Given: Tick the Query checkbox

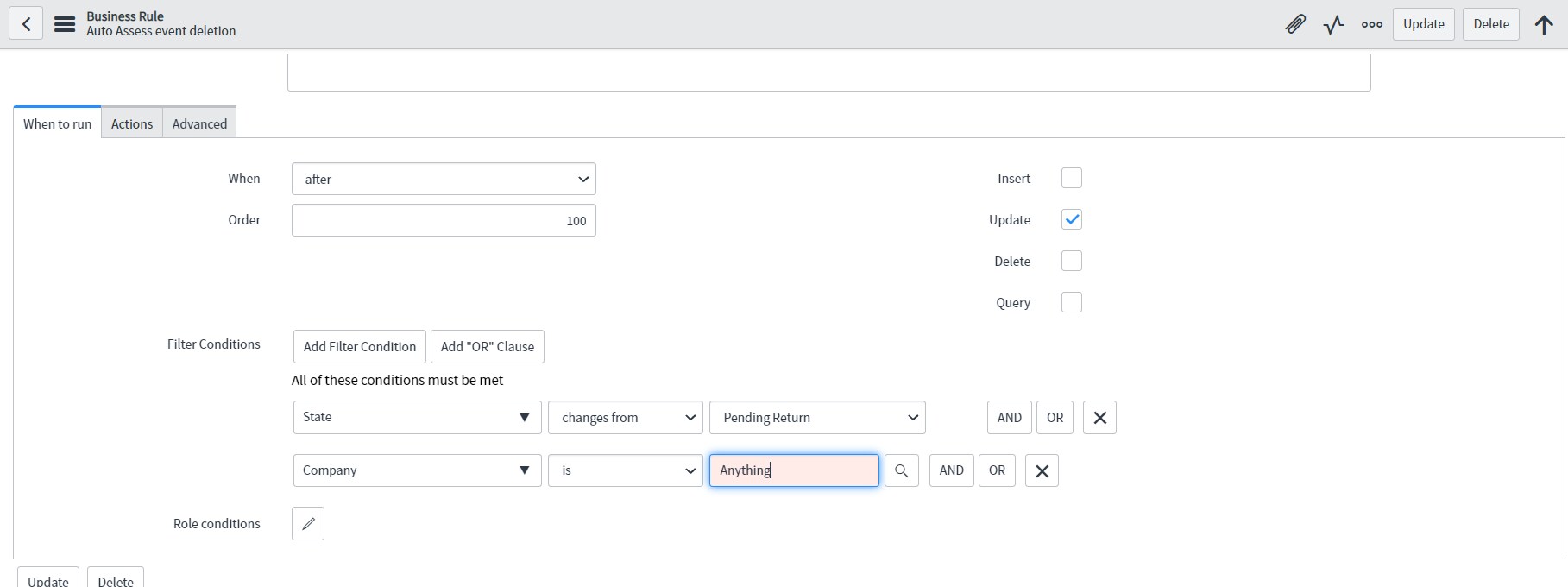Looking at the screenshot, I should (x=1071, y=303).
